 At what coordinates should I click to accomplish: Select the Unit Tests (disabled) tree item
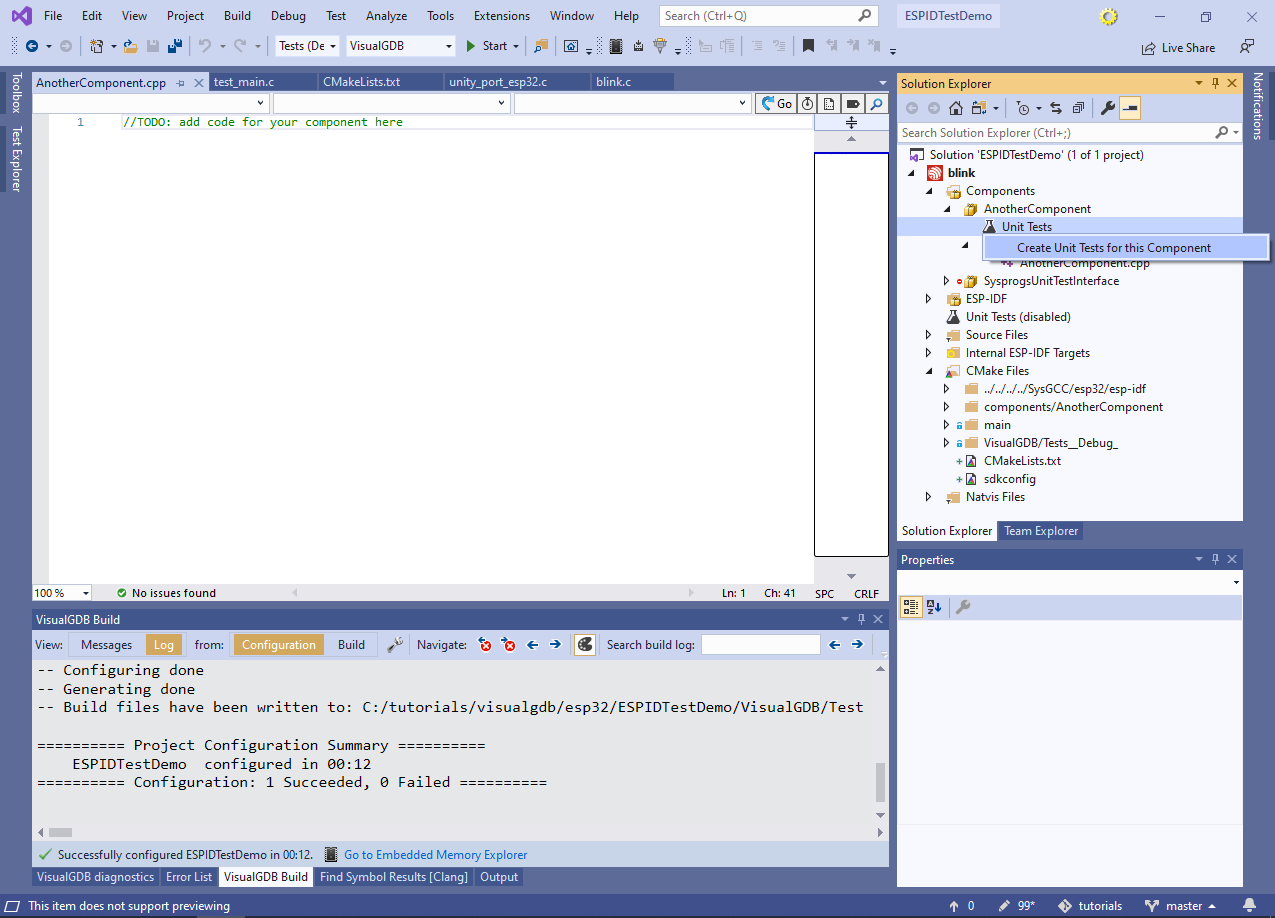tap(1018, 317)
